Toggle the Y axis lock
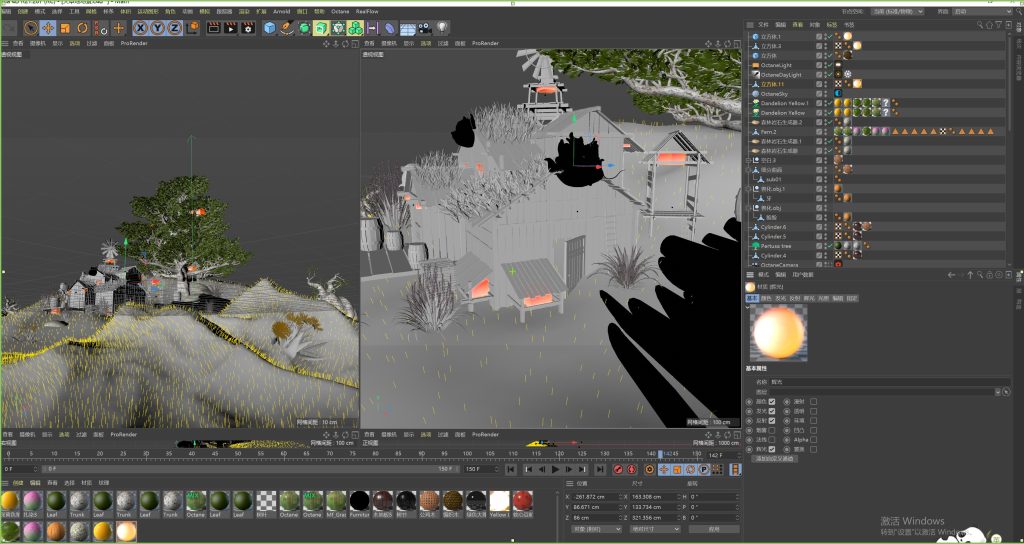This screenshot has height=544, width=1024. point(157,28)
